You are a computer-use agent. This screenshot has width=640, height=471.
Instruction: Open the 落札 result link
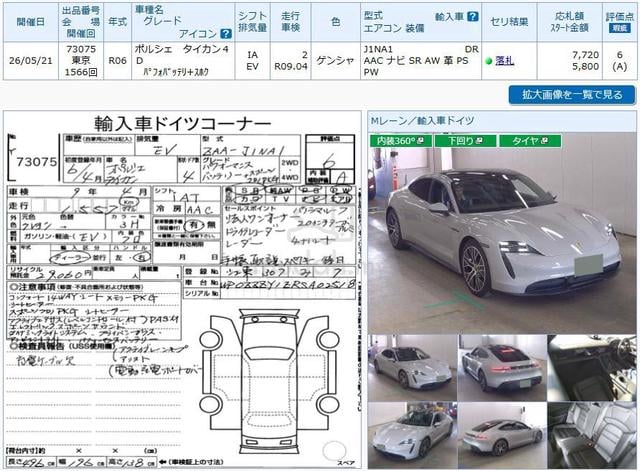coord(504,61)
